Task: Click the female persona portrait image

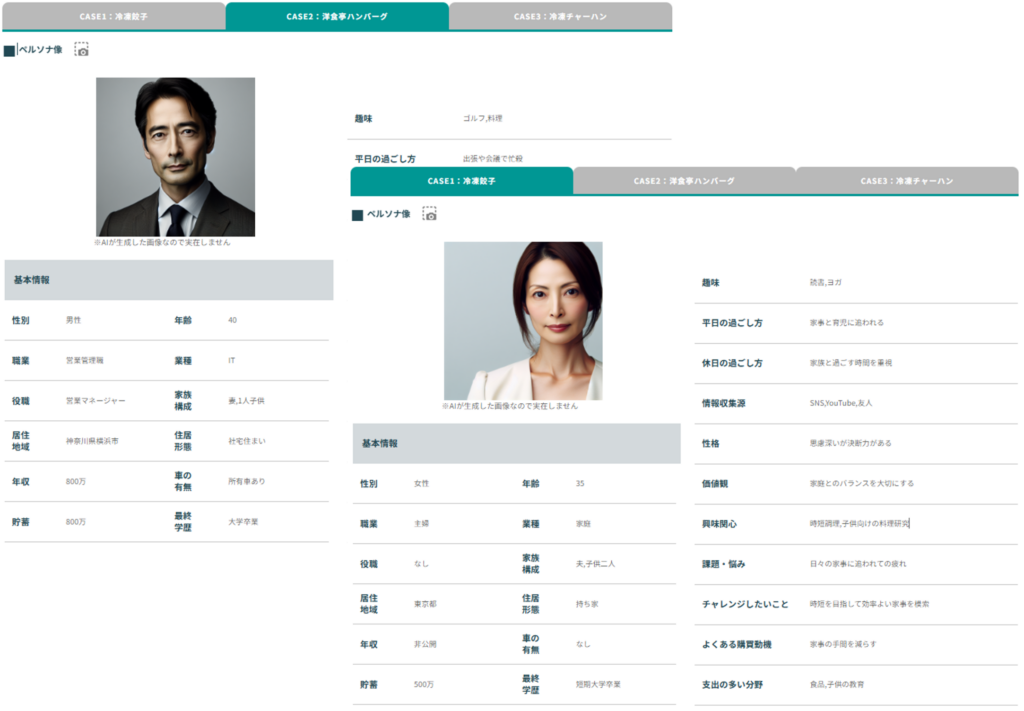Action: click(523, 321)
